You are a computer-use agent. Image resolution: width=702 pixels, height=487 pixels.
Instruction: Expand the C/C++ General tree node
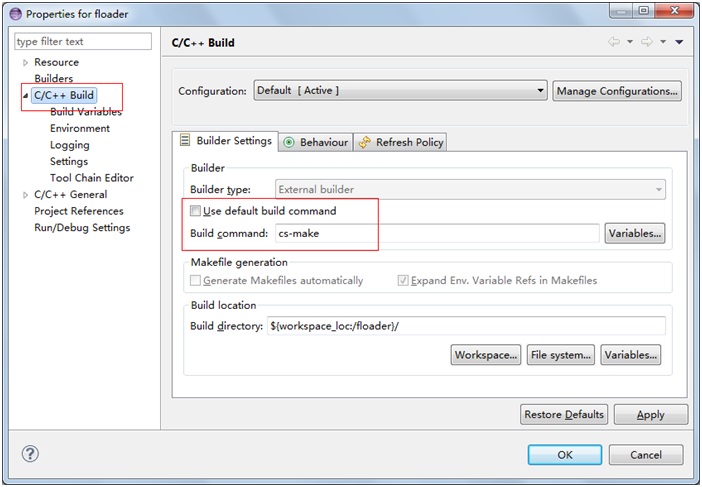pyautogui.click(x=26, y=195)
